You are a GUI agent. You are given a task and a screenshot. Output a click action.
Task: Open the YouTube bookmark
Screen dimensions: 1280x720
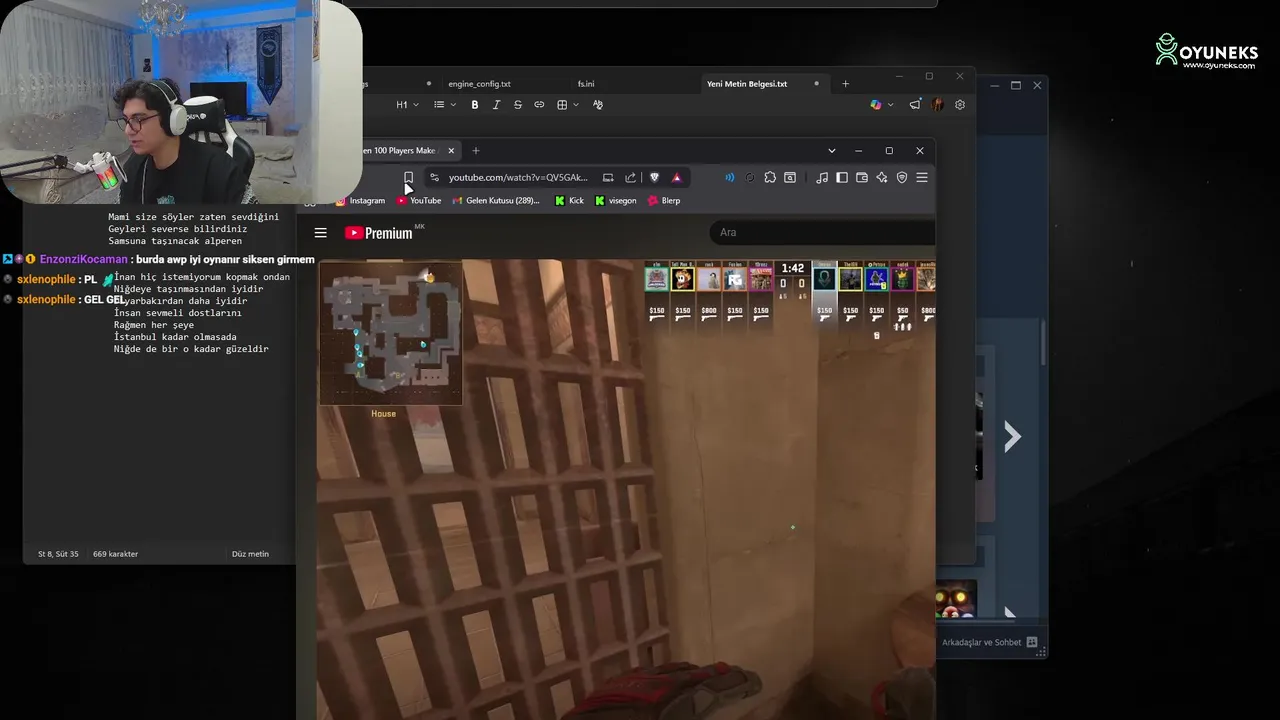pos(419,201)
